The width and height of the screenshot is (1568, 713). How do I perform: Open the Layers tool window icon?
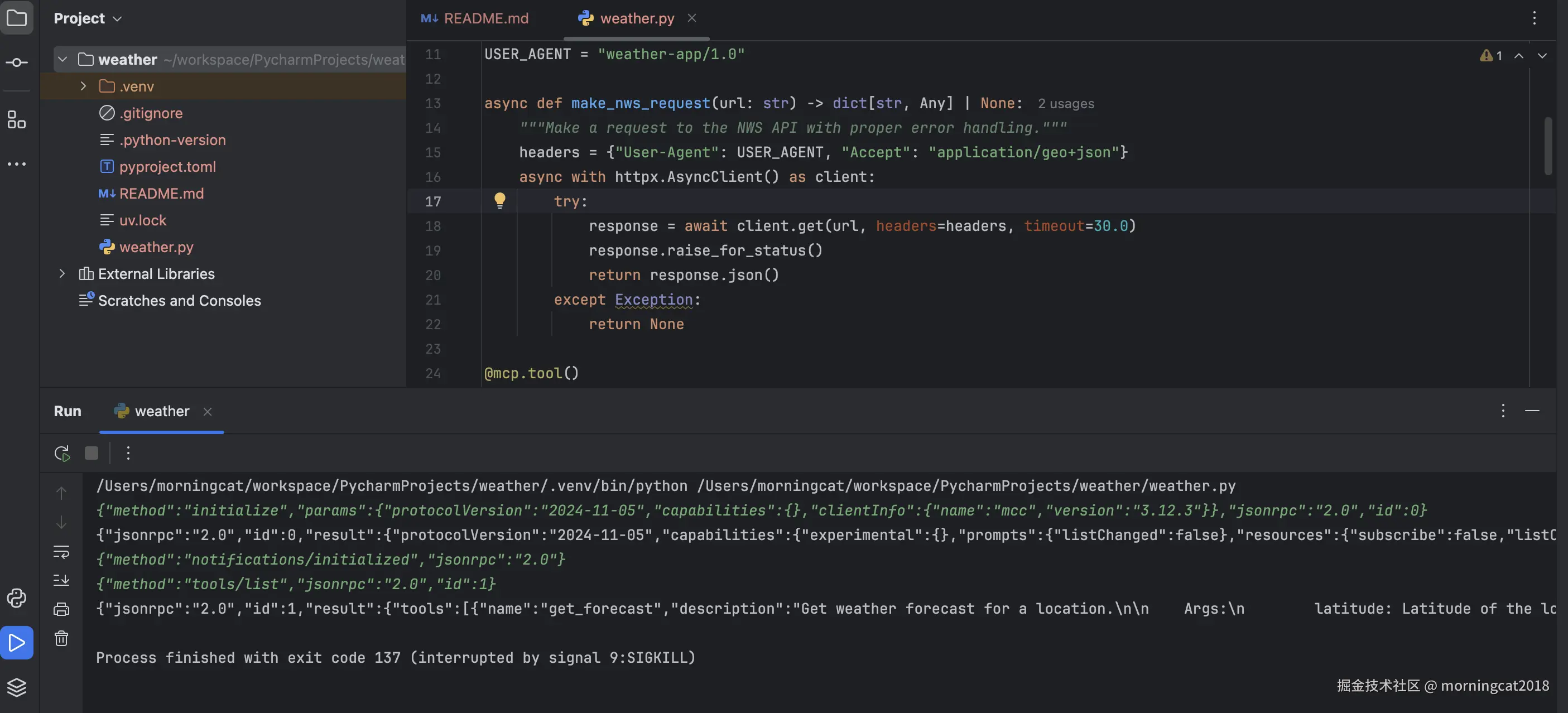[16, 687]
